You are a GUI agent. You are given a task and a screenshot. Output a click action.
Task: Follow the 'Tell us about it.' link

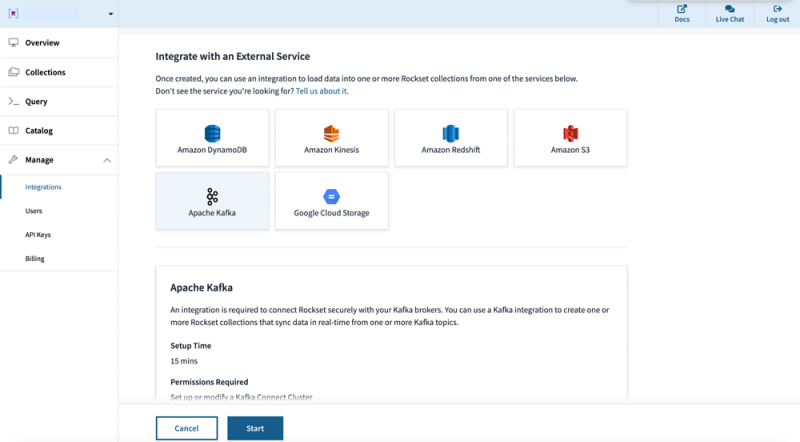coord(322,91)
